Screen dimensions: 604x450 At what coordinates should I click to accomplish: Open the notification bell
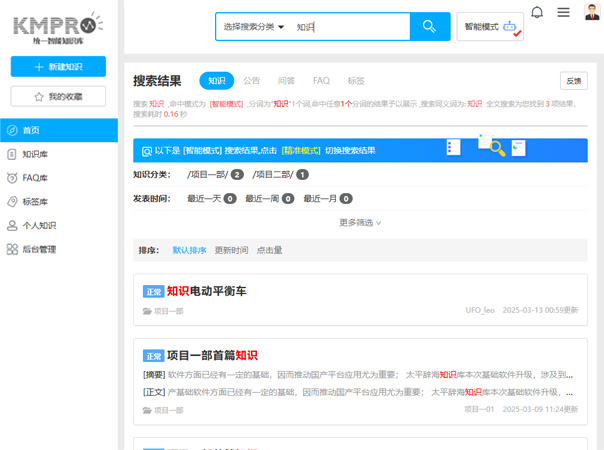537,13
